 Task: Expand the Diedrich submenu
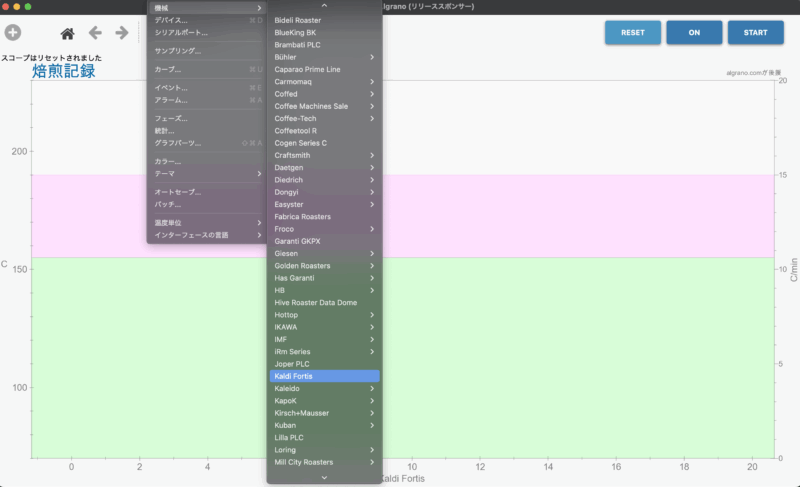[x=324, y=180]
